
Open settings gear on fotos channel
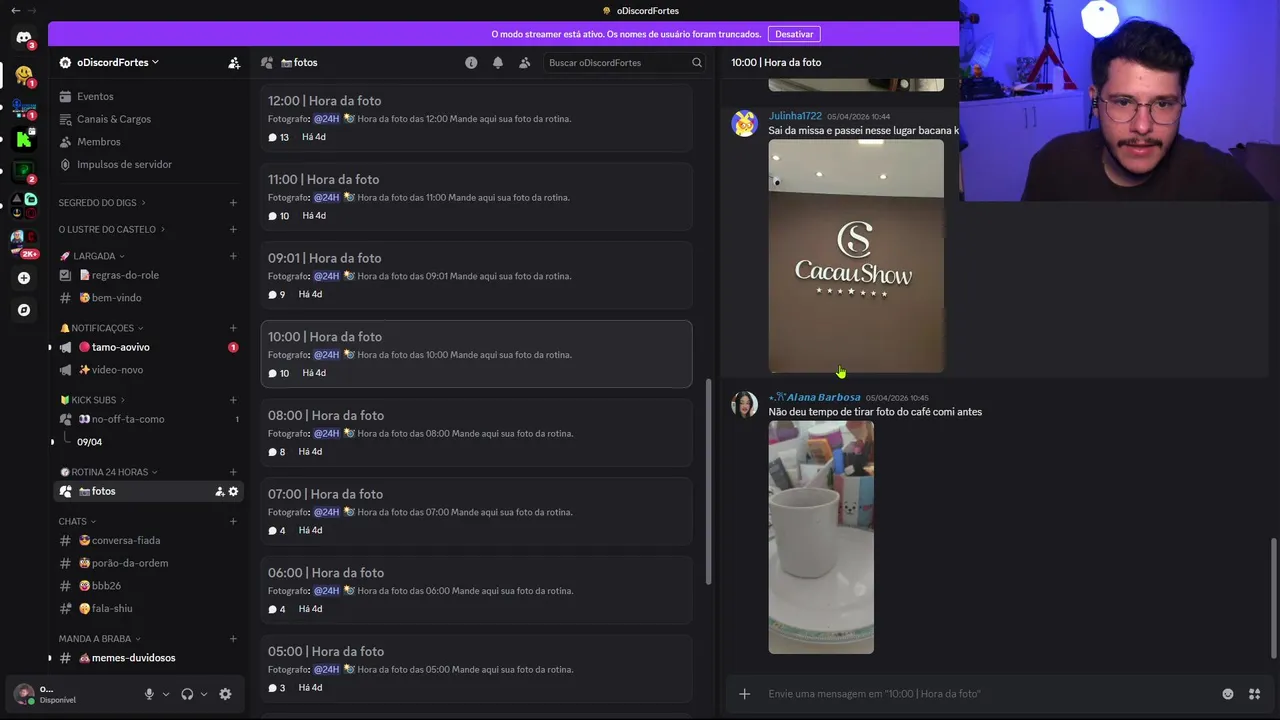(233, 491)
